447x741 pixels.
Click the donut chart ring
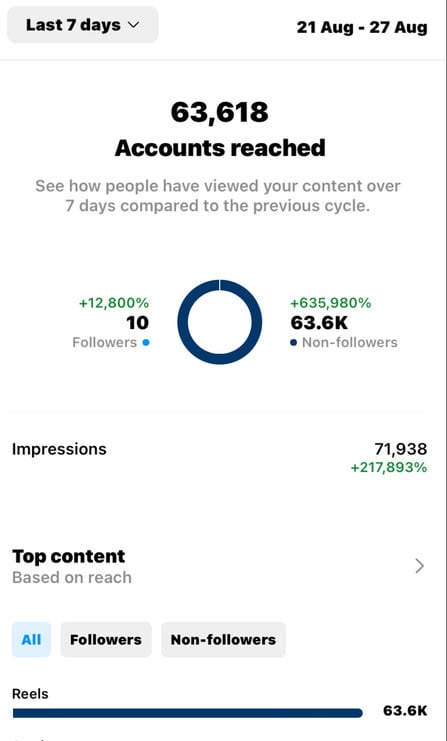click(220, 285)
